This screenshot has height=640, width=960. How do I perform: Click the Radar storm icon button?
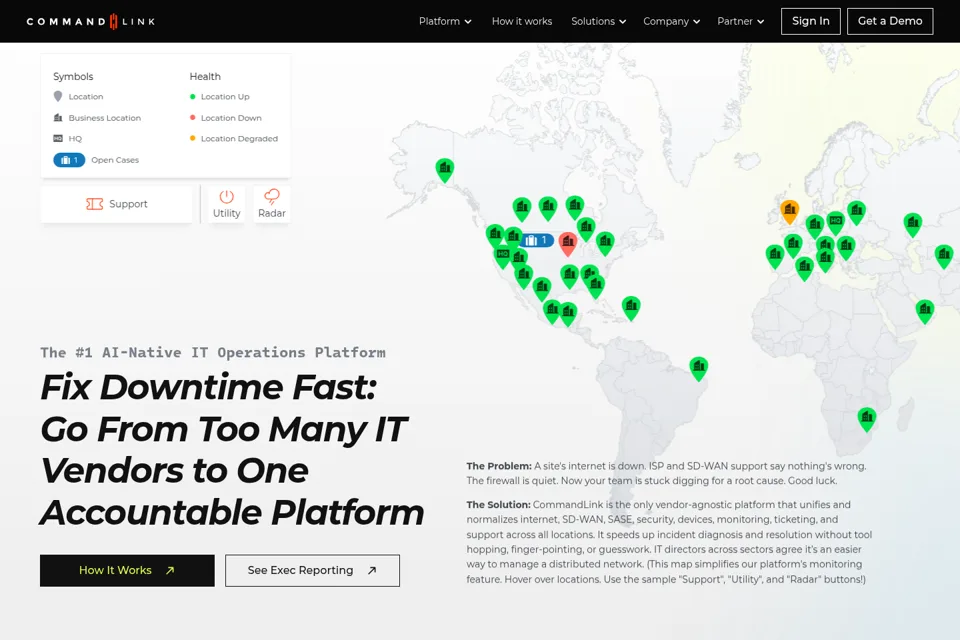pyautogui.click(x=272, y=204)
